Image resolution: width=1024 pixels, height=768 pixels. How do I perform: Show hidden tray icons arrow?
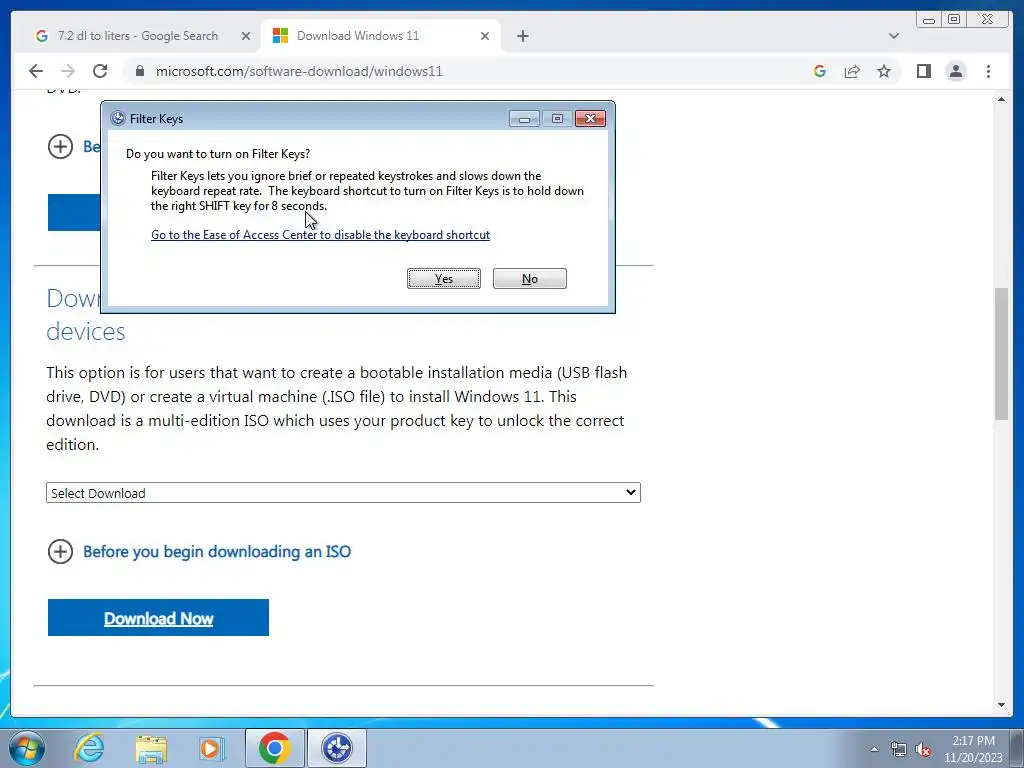874,749
